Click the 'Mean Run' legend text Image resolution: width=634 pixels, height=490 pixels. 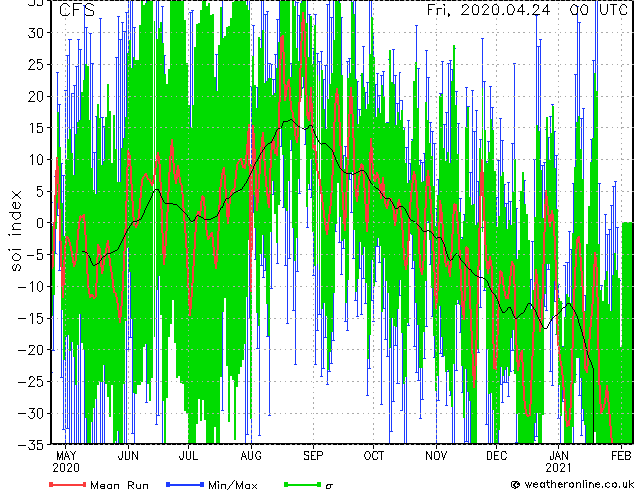point(119,485)
